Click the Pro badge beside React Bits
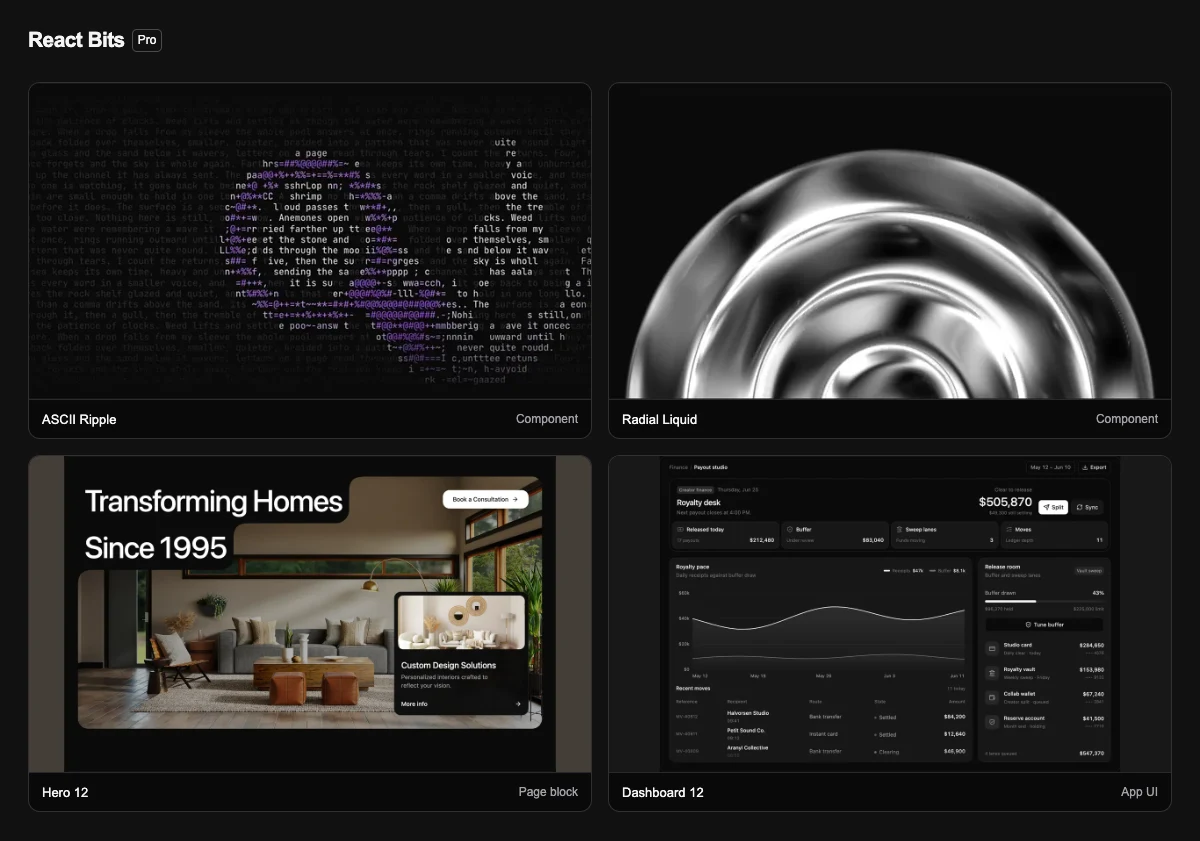Viewport: 1200px width, 841px height. [147, 40]
